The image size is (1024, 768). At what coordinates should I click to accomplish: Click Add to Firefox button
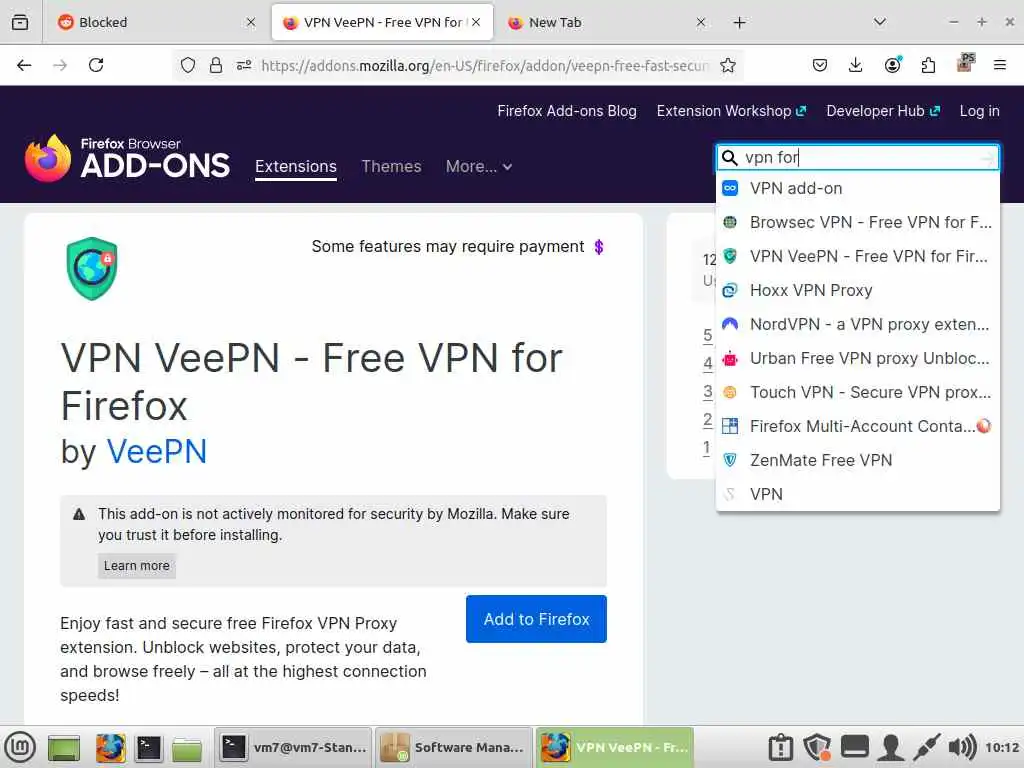tap(536, 618)
